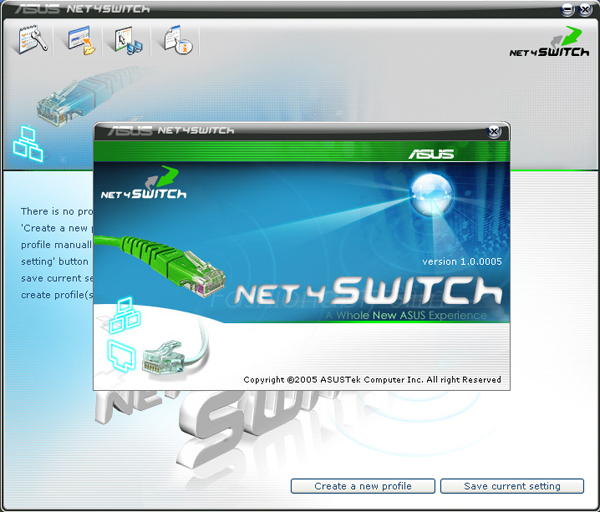This screenshot has height=512, width=600.
Task: Minimize the main Net4Switch window
Action: [567, 10]
